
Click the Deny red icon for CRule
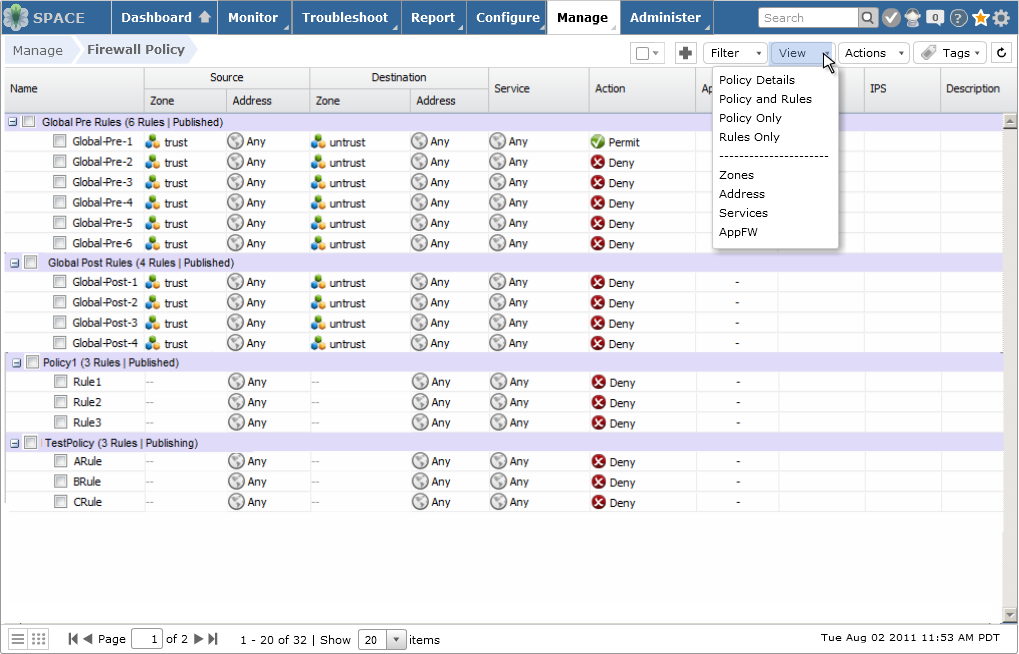599,502
